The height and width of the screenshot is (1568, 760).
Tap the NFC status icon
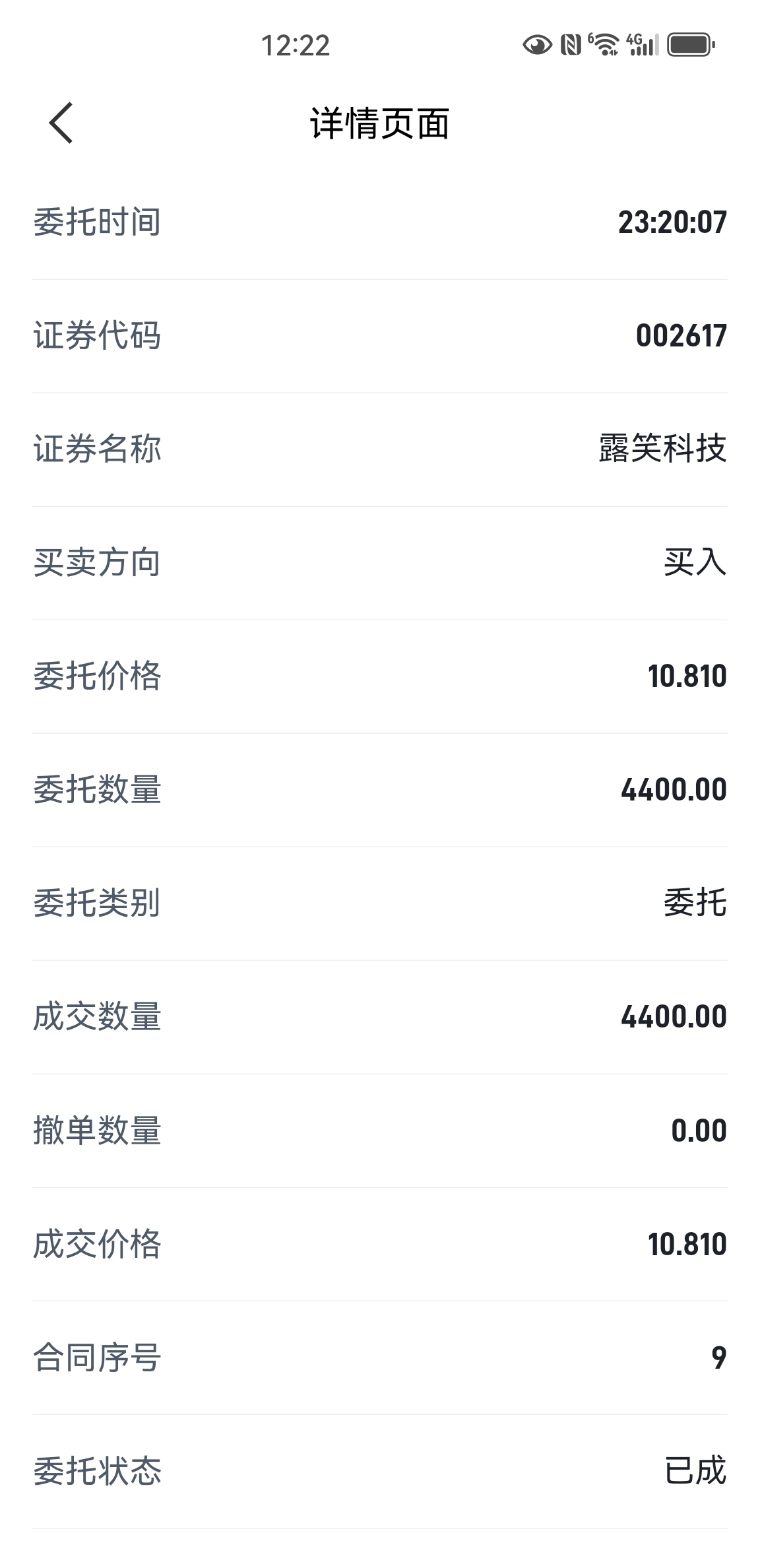coord(571,45)
